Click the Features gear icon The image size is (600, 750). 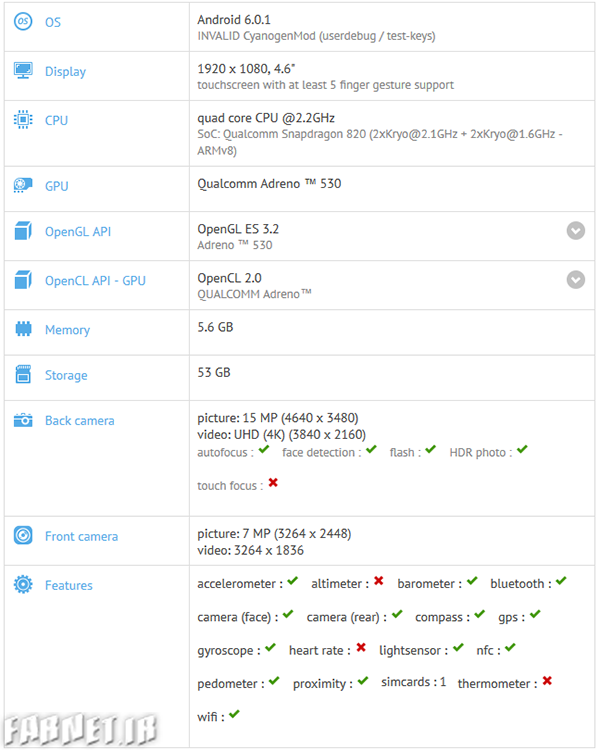(23, 585)
